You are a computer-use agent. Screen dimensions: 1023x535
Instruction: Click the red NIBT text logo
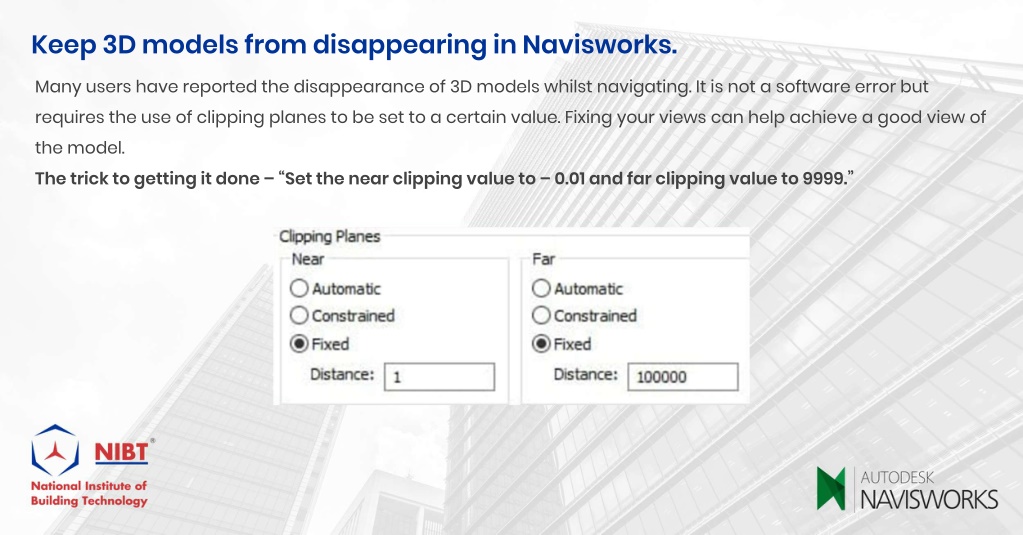pos(121,452)
